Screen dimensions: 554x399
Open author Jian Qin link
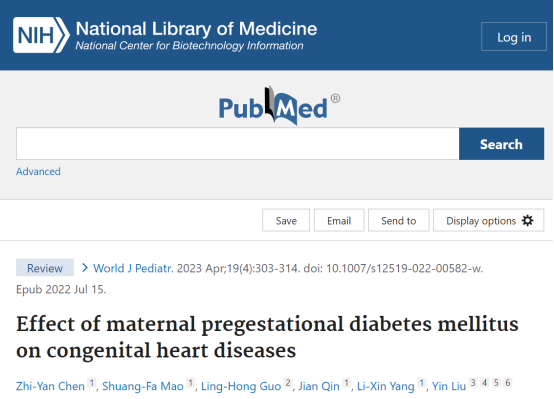tap(319, 386)
